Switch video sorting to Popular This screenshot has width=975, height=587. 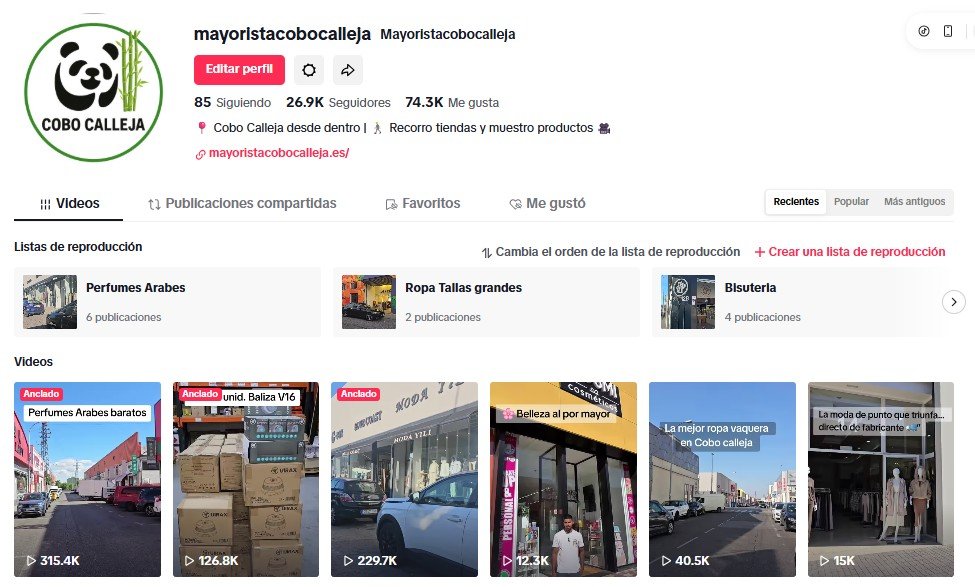851,202
